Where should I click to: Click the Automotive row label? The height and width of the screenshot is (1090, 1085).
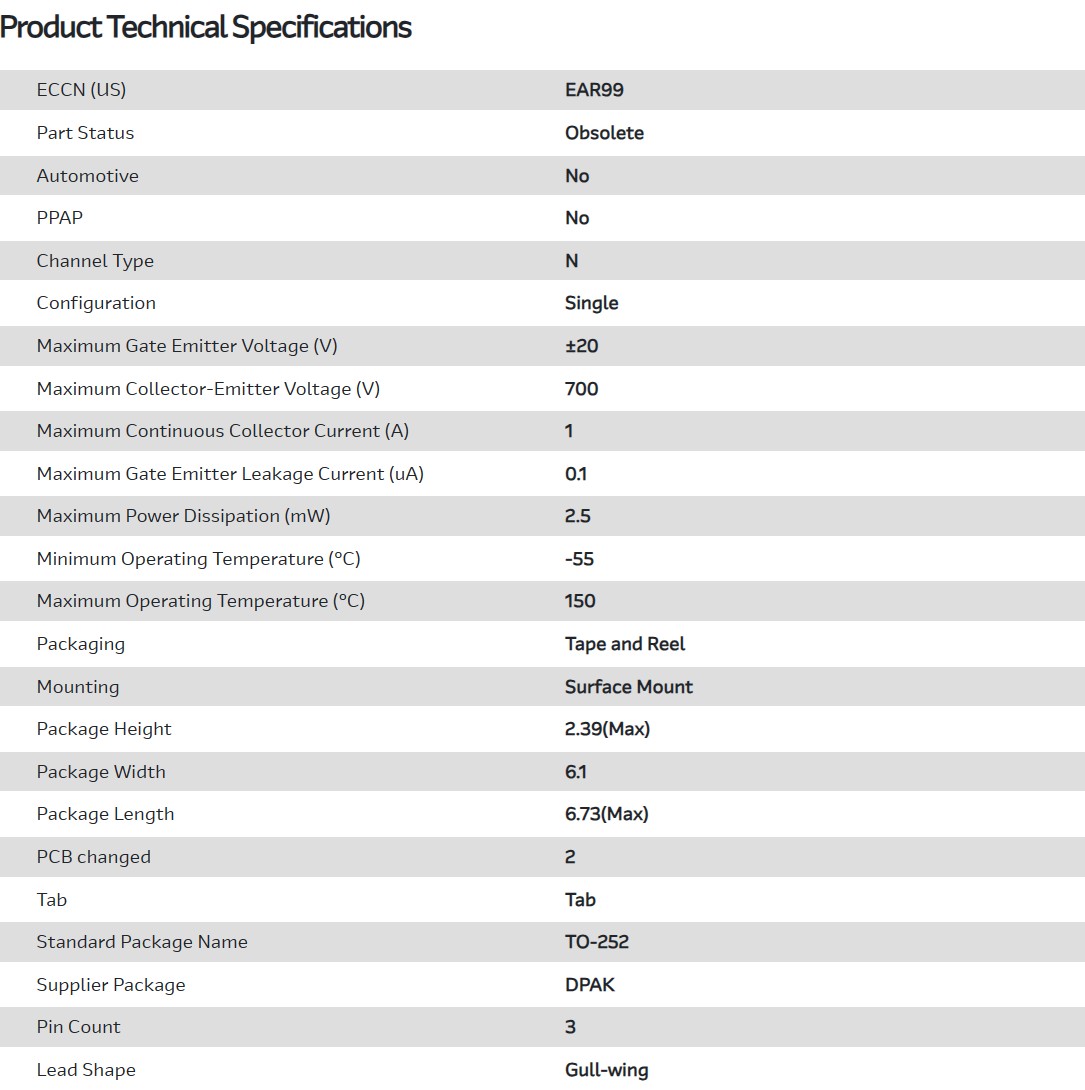coord(88,176)
